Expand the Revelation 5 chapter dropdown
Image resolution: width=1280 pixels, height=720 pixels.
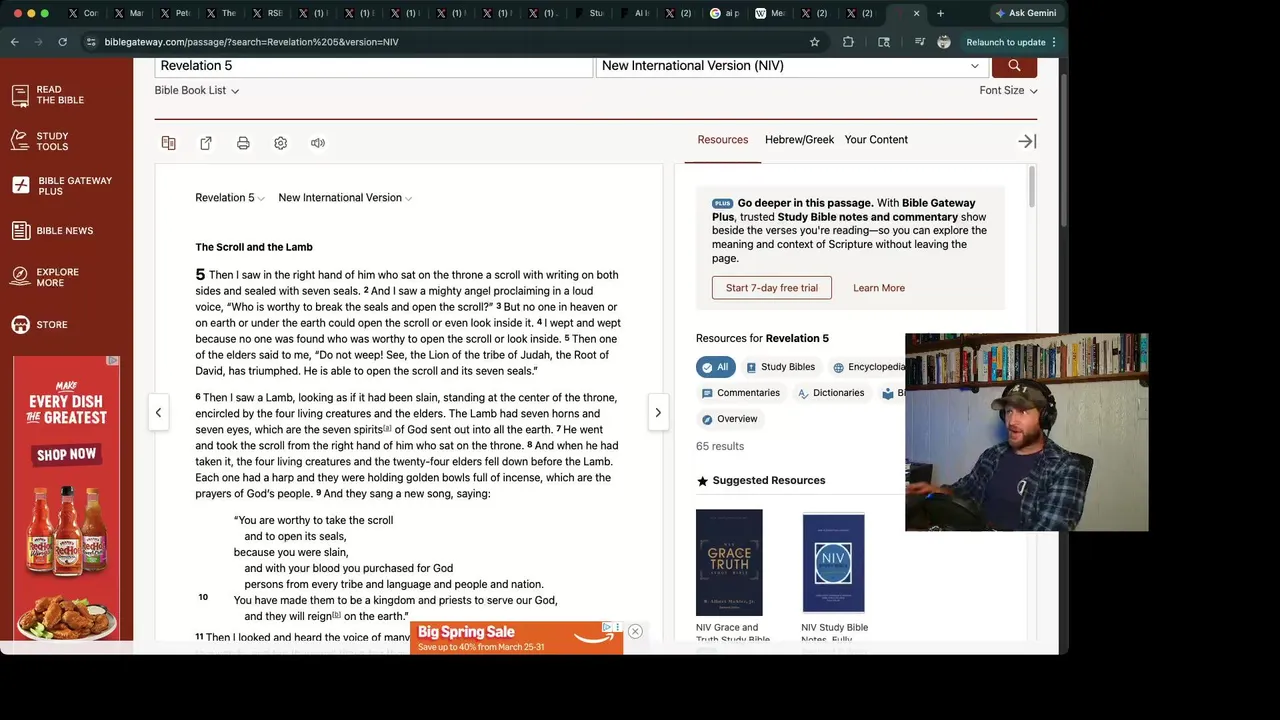(230, 198)
